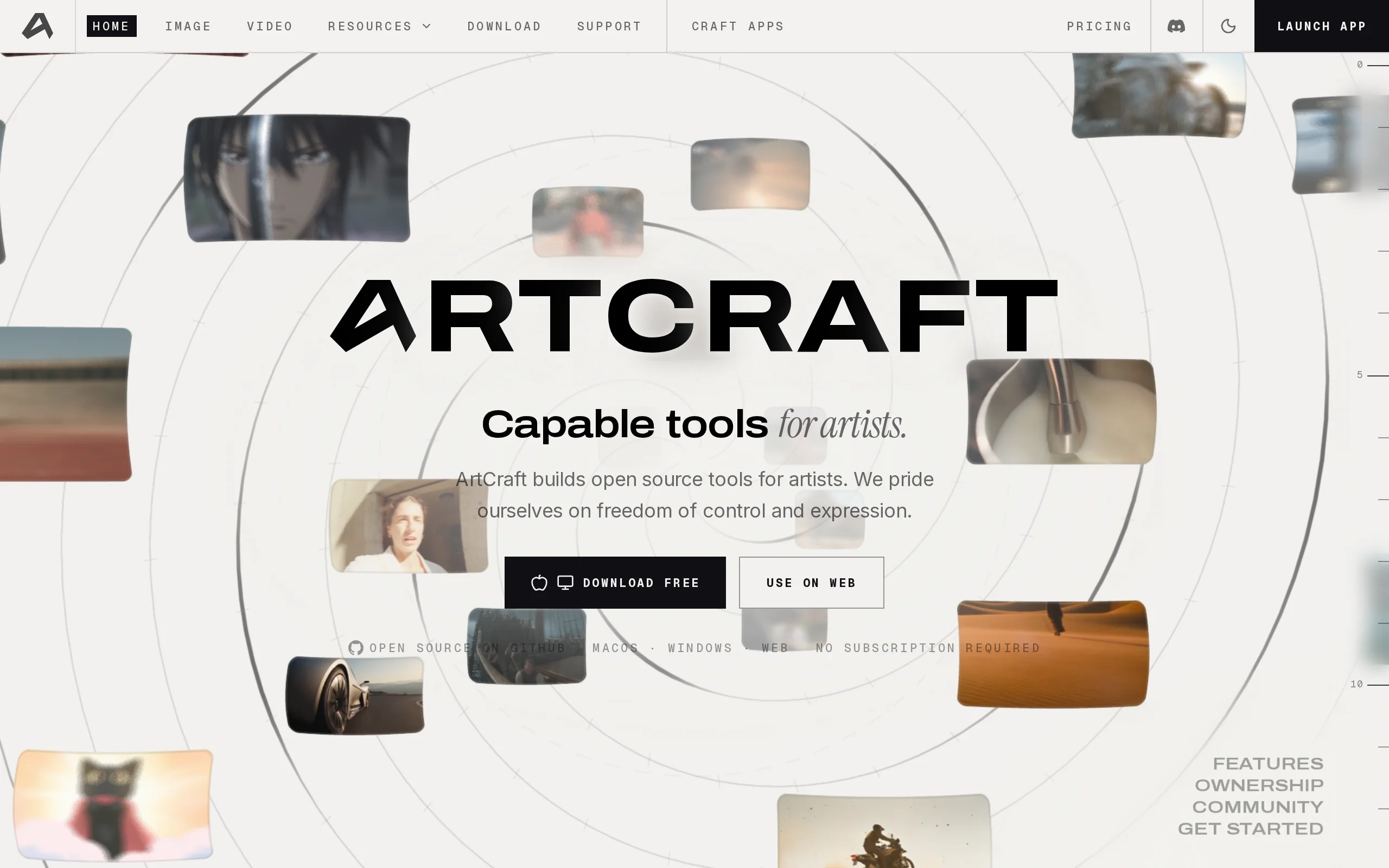Image resolution: width=1389 pixels, height=868 pixels.
Task: Open the anime character thumbnail
Action: click(297, 178)
